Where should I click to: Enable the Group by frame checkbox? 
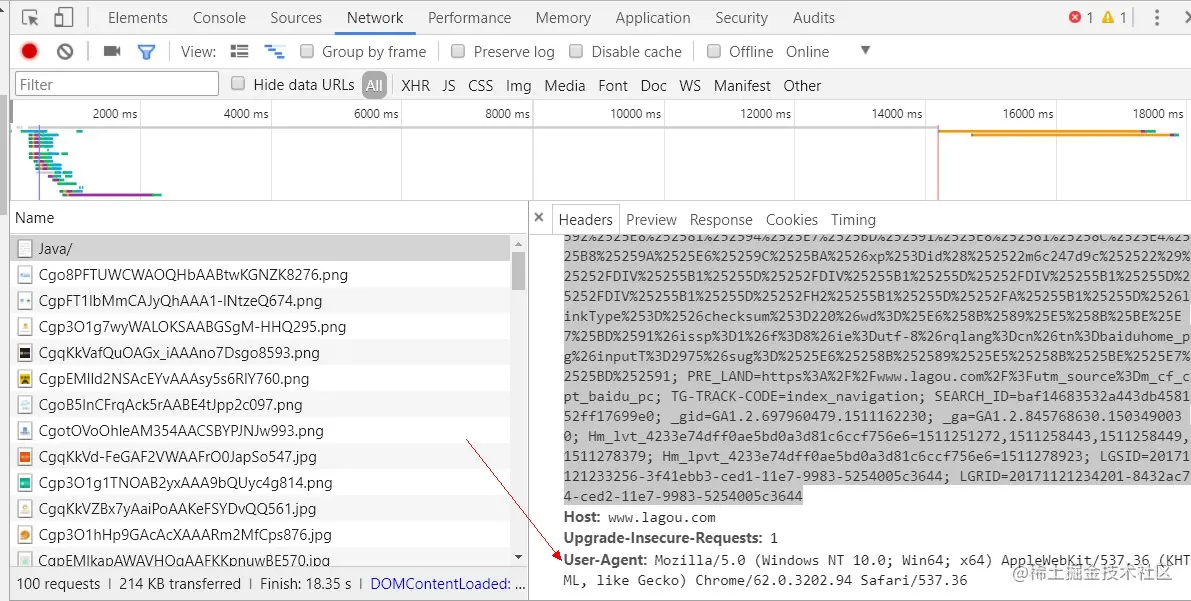pos(307,51)
